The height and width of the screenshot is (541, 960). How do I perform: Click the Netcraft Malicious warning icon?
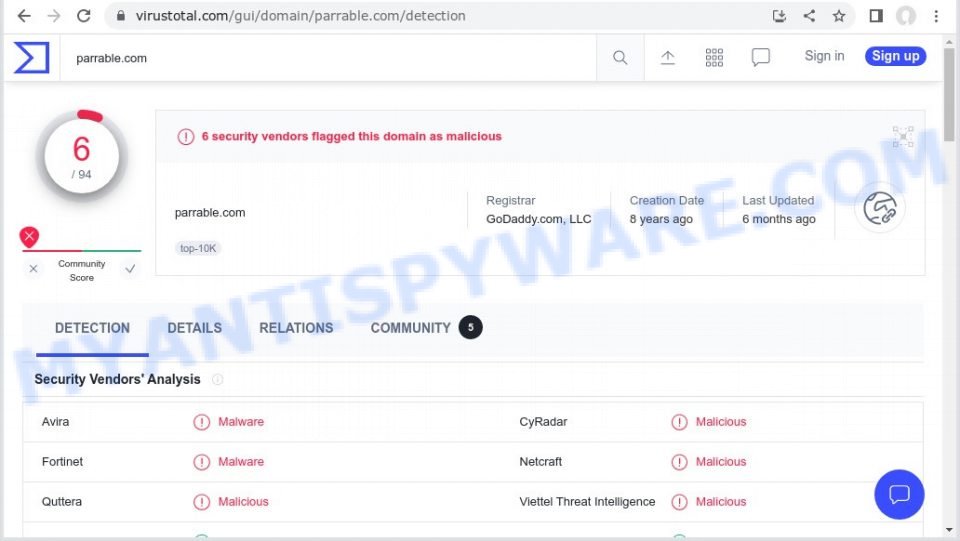[679, 462]
